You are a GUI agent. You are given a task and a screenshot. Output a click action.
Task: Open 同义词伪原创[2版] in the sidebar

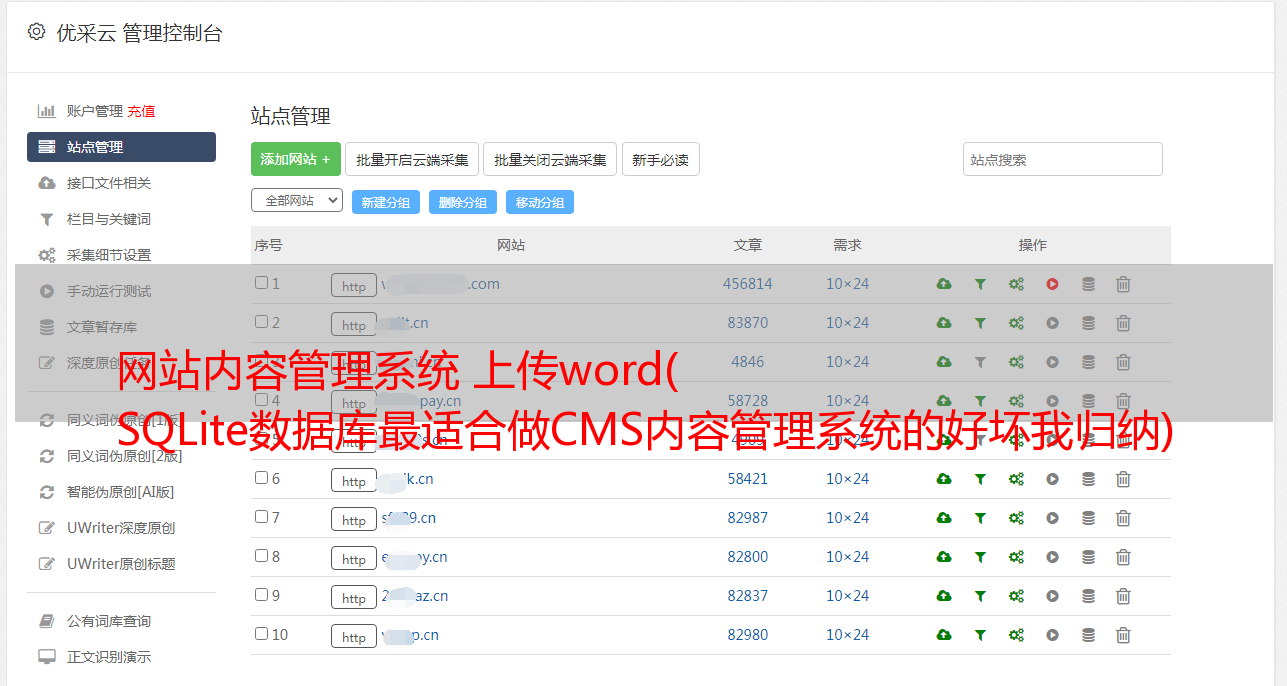coord(124,456)
